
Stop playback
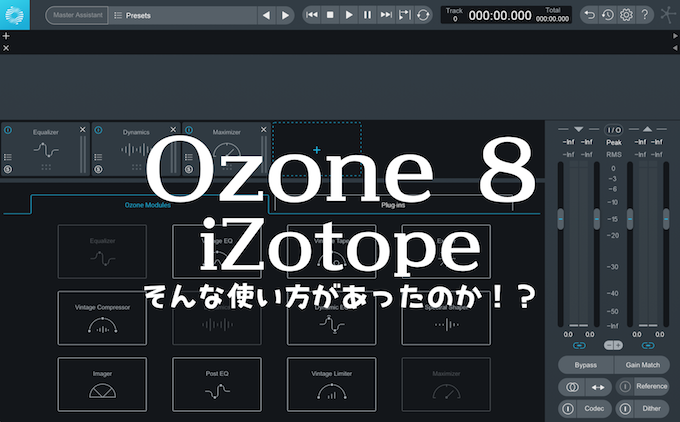click(x=330, y=15)
